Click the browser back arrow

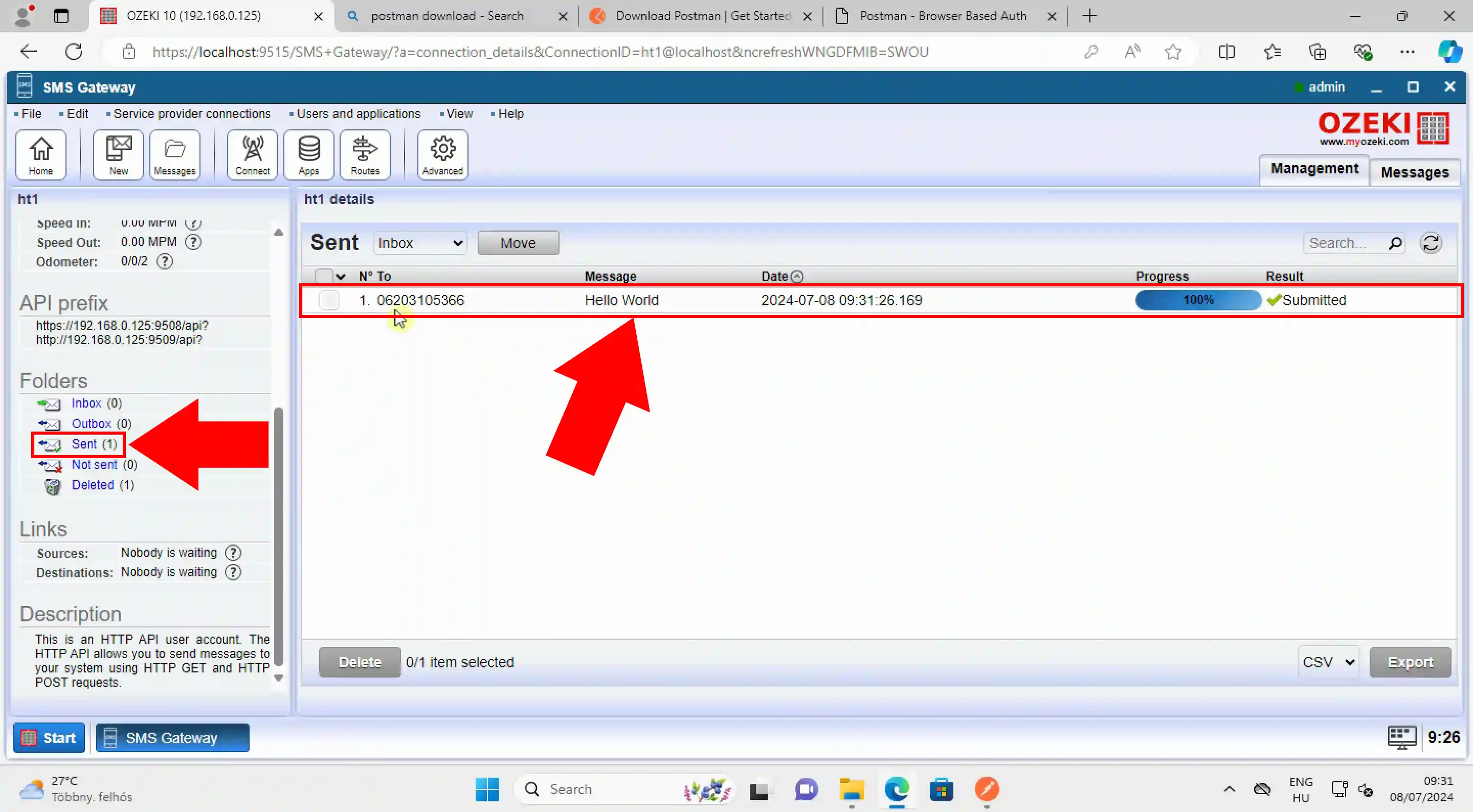(28, 52)
